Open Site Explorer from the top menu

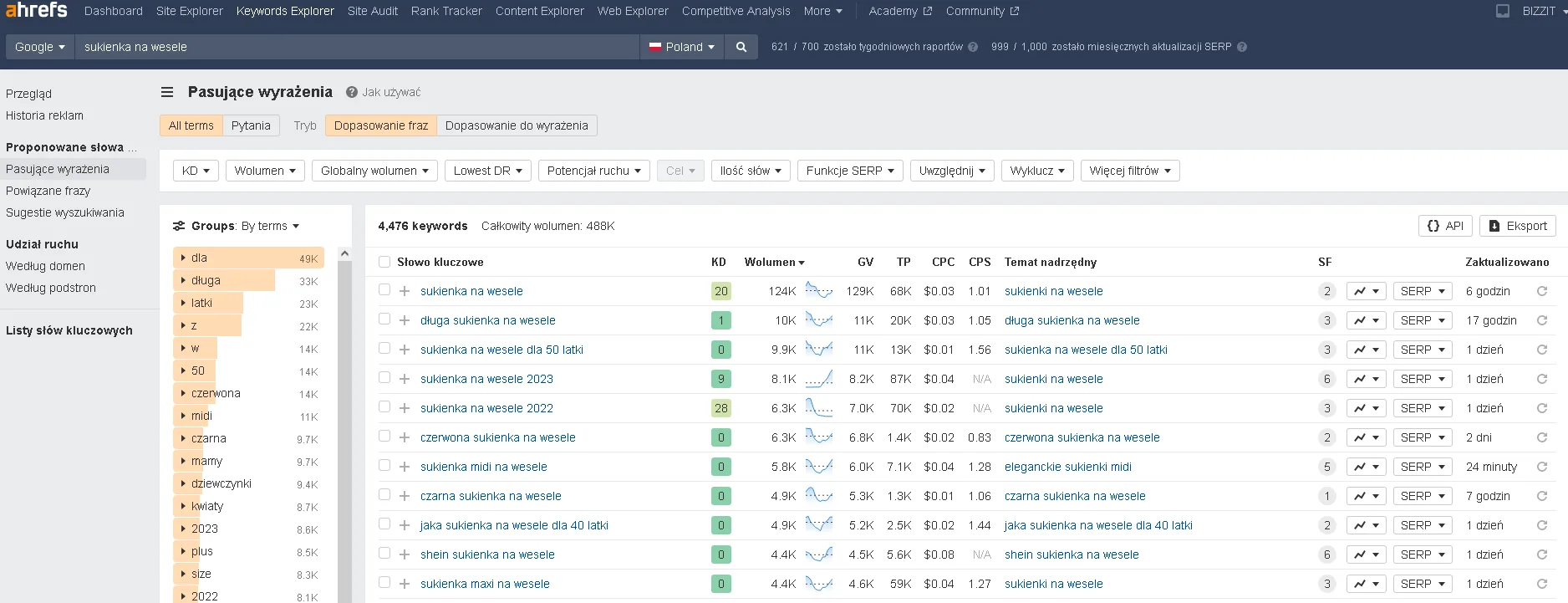click(x=190, y=11)
